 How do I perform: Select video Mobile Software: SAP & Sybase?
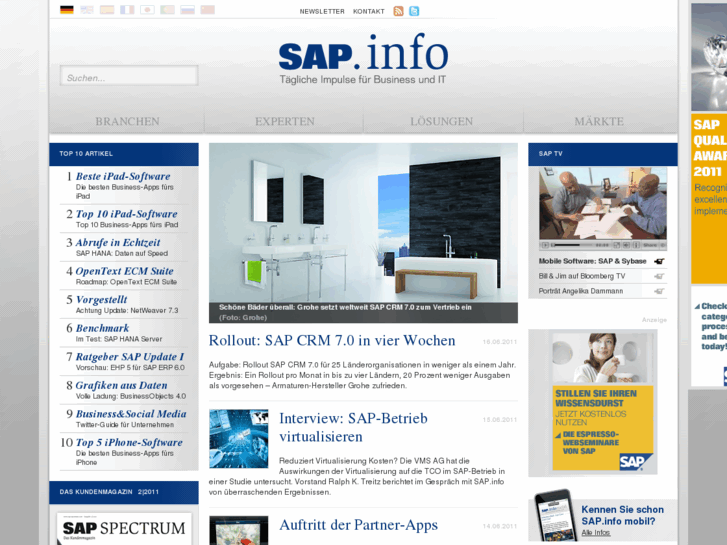click(x=592, y=261)
